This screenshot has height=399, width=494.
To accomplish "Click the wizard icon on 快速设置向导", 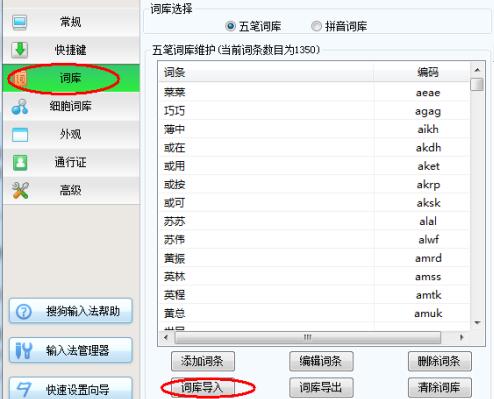I will (x=24, y=389).
